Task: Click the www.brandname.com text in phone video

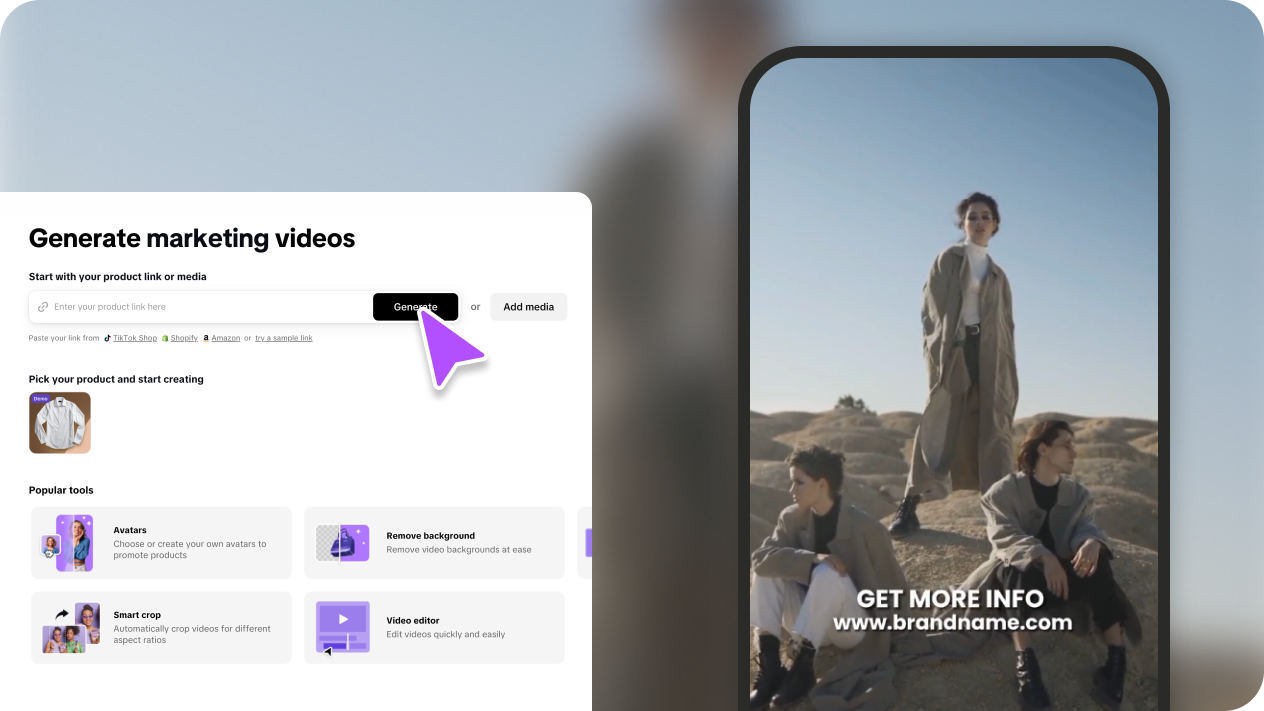Action: click(952, 623)
